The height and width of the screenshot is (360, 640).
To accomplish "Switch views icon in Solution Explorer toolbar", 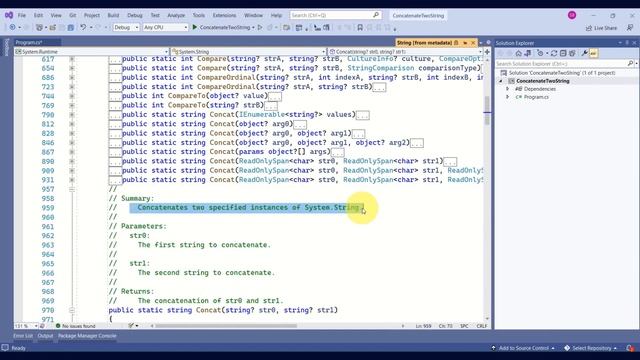I will pyautogui.click(x=528, y=53).
